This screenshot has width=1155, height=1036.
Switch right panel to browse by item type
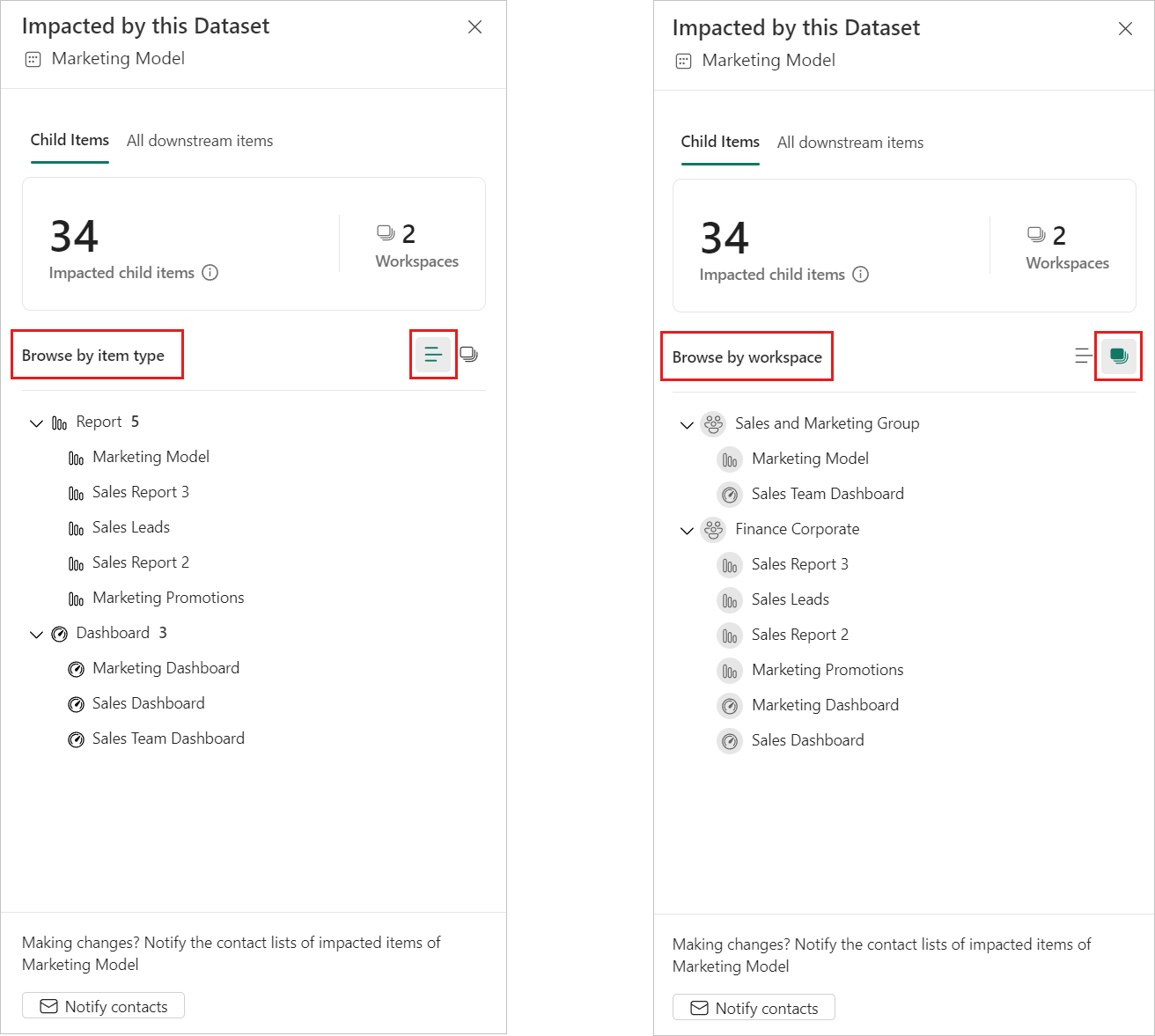tap(1083, 356)
